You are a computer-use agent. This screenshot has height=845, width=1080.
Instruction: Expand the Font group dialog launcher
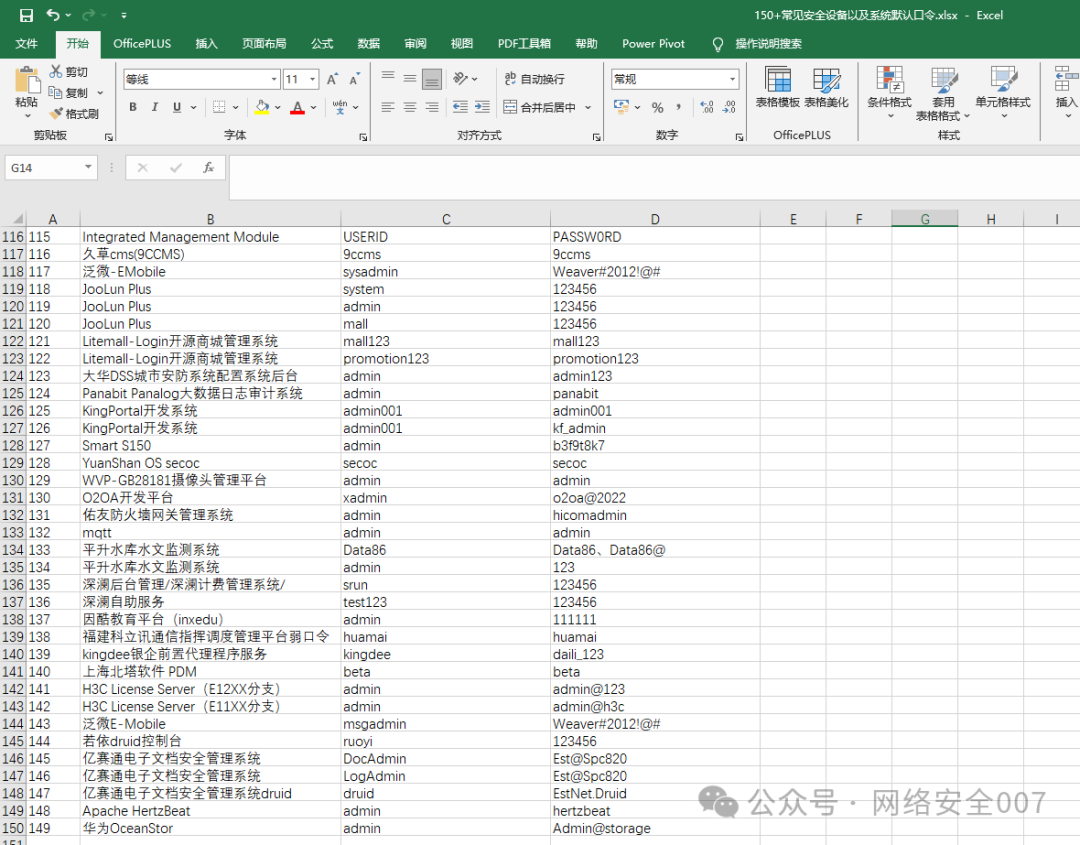point(363,137)
